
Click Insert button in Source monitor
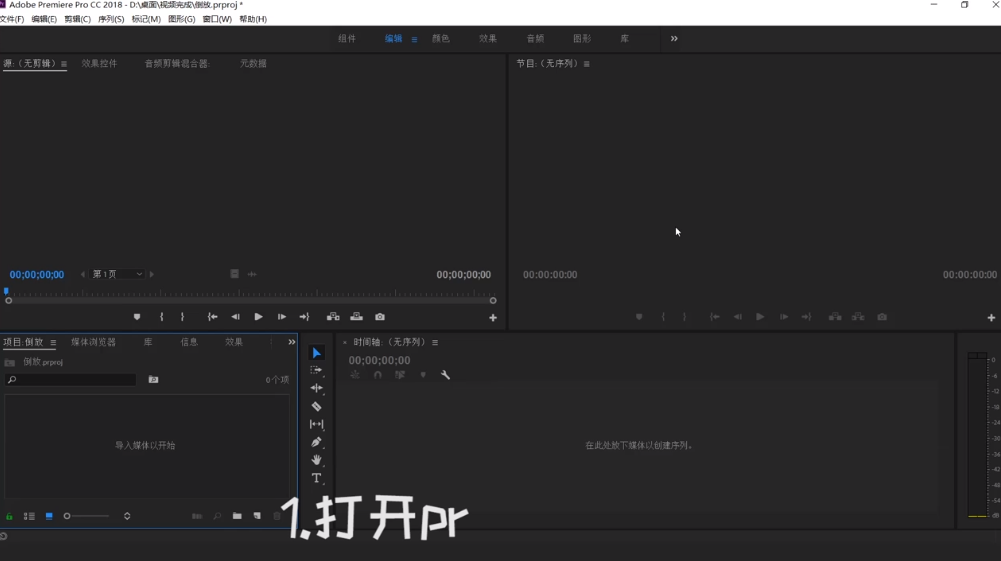click(x=333, y=317)
